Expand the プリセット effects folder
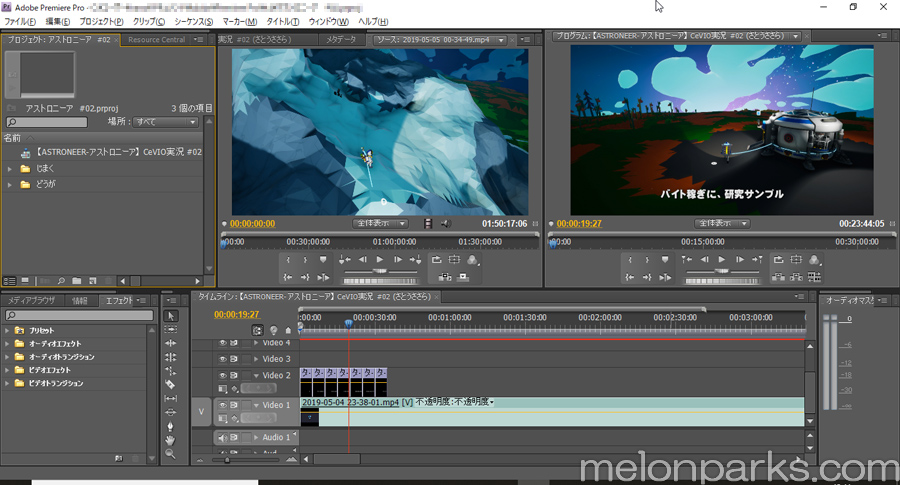 [7, 331]
